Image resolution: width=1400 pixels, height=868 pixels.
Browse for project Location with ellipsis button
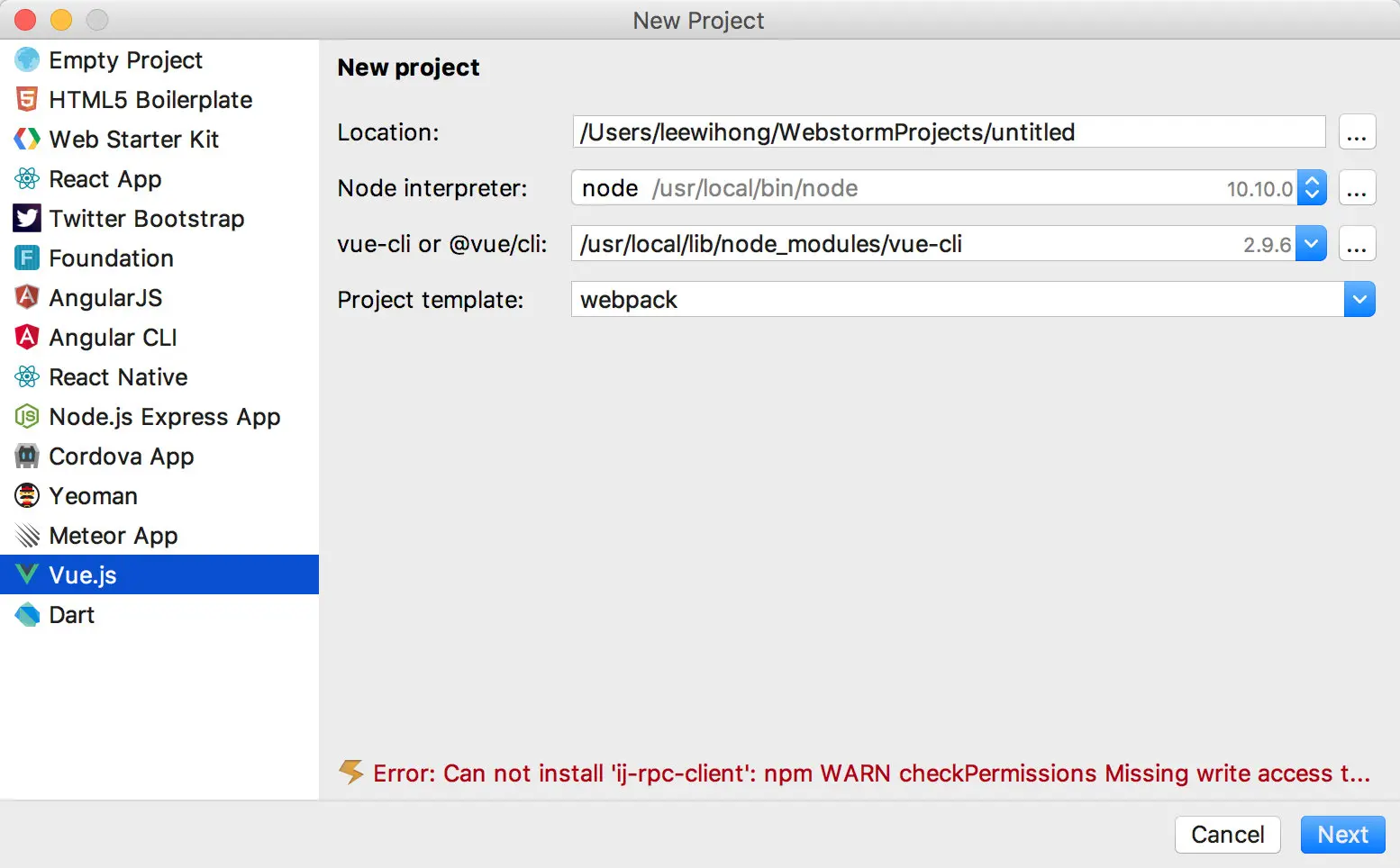pyautogui.click(x=1357, y=133)
